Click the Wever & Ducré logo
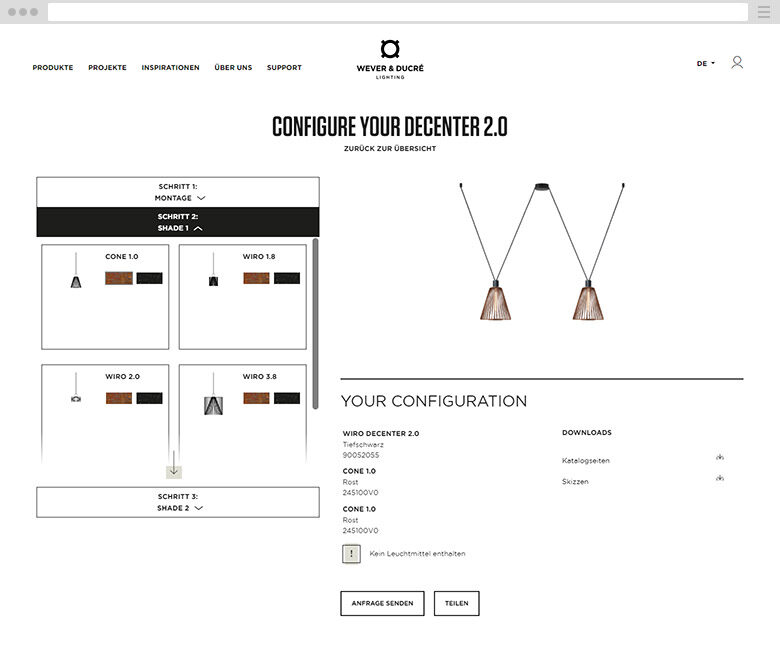The height and width of the screenshot is (660, 780). (x=390, y=59)
